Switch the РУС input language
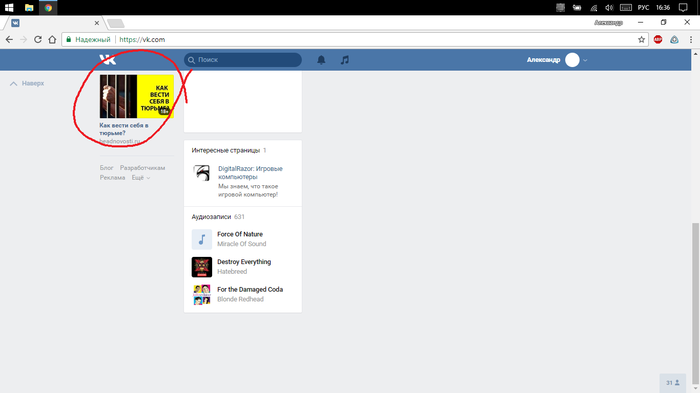The image size is (700, 393). point(643,8)
